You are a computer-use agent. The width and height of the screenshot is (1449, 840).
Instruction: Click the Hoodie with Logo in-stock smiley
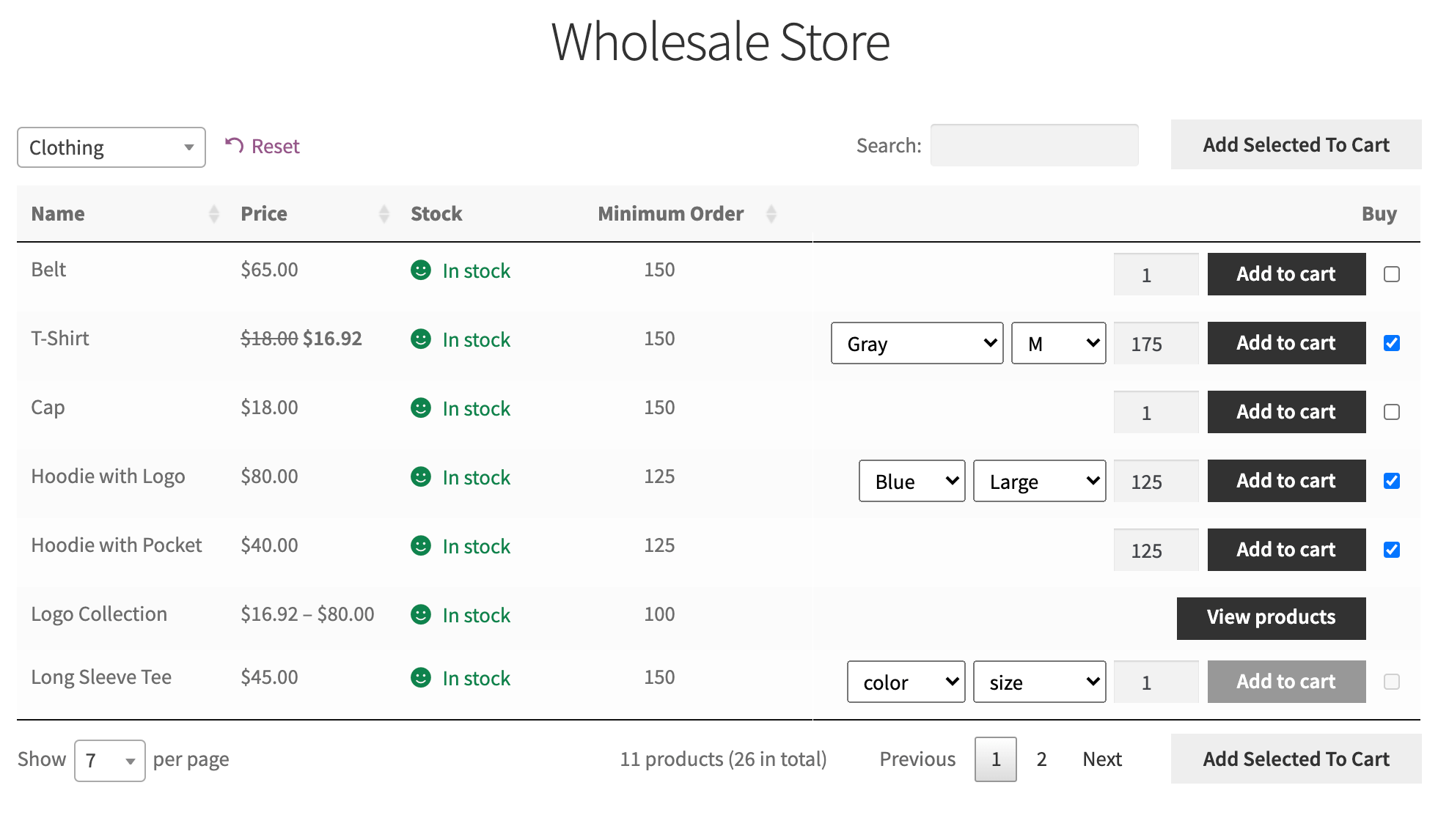pos(421,477)
